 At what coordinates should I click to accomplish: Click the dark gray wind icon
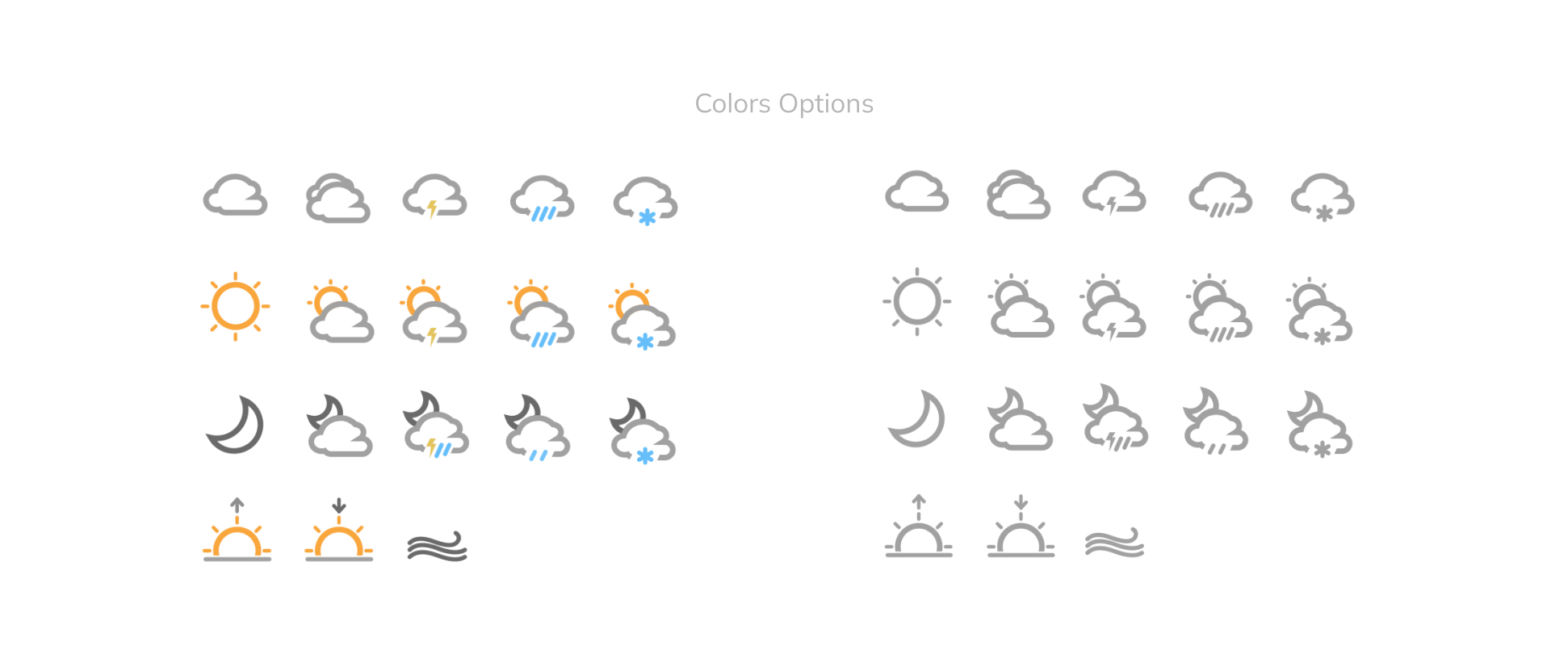438,546
